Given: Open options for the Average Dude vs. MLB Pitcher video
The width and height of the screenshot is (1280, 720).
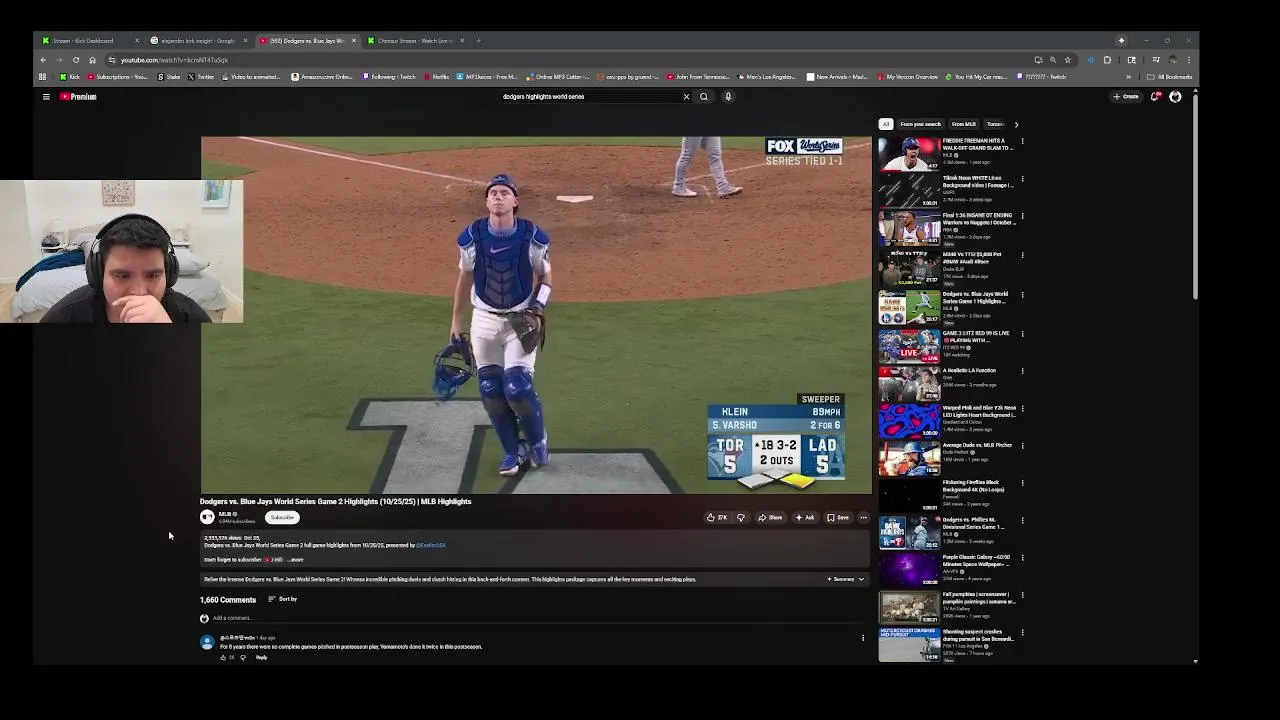Looking at the screenshot, I should [1022, 447].
